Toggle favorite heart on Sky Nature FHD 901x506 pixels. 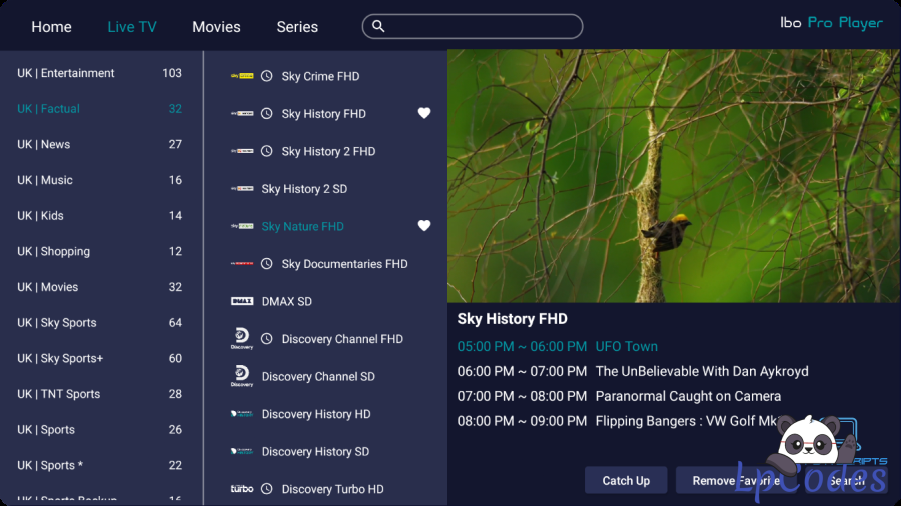click(424, 226)
